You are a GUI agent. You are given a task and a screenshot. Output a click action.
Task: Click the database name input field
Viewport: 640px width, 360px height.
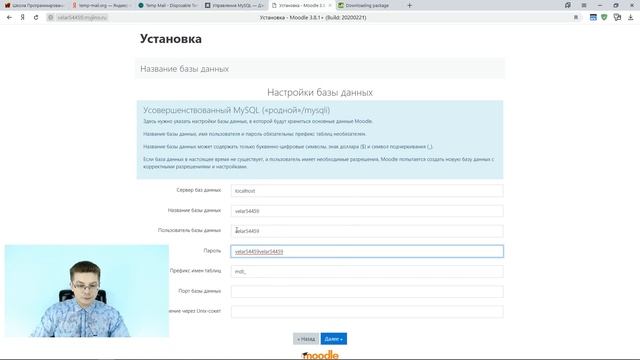click(x=367, y=211)
